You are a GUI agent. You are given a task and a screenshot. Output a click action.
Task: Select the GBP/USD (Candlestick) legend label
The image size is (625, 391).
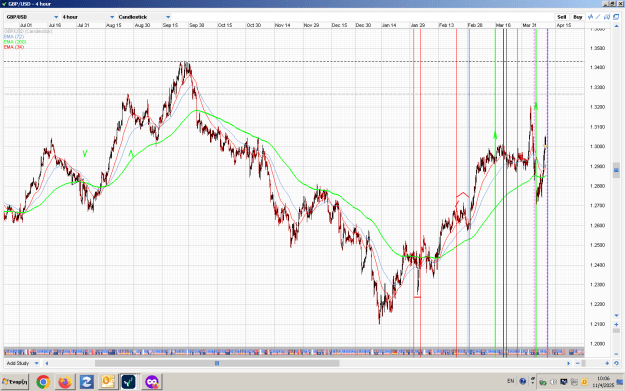pos(28,31)
